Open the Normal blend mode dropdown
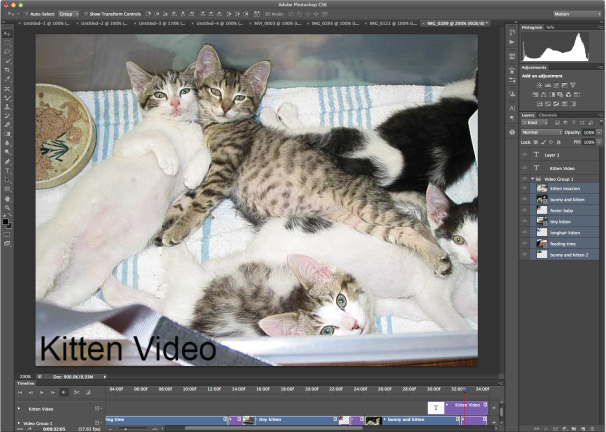The height and width of the screenshot is (432, 606). (542, 132)
